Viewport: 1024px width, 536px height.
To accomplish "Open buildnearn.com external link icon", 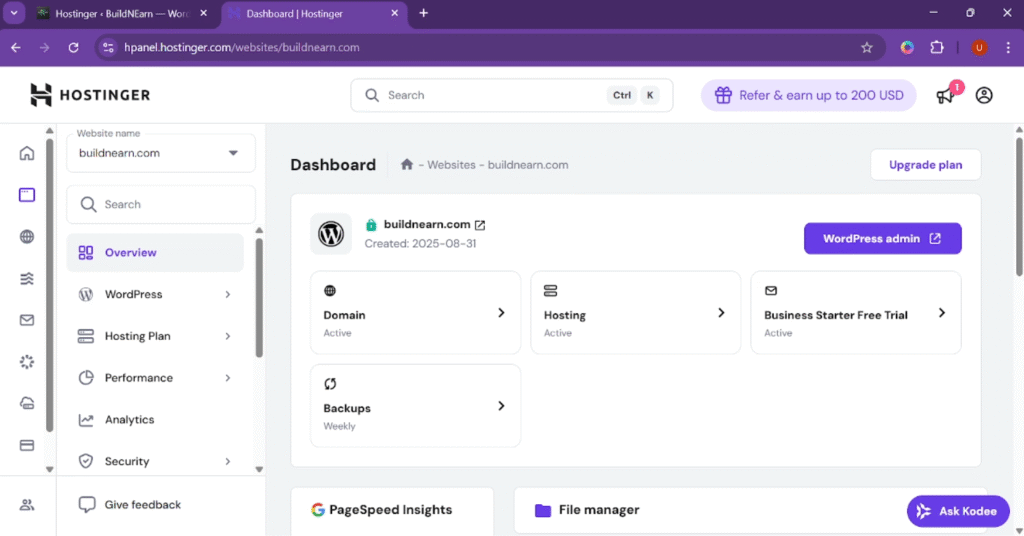I will coord(480,225).
